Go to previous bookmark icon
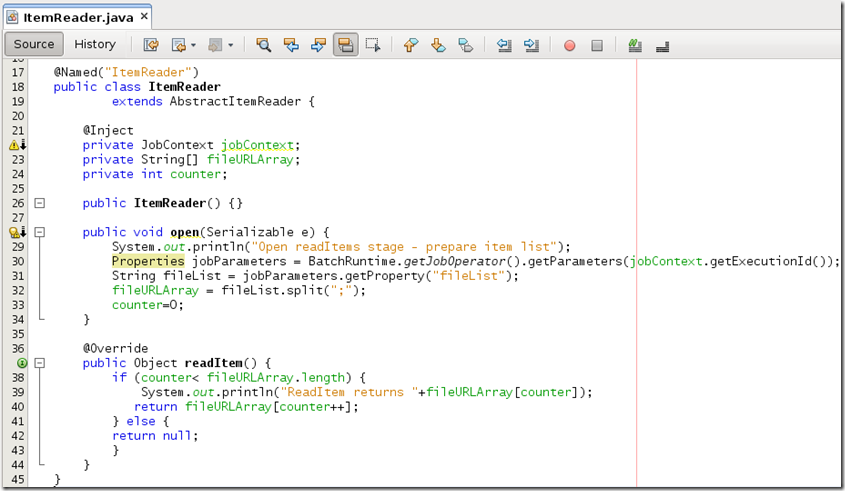The image size is (845, 491). [410, 45]
